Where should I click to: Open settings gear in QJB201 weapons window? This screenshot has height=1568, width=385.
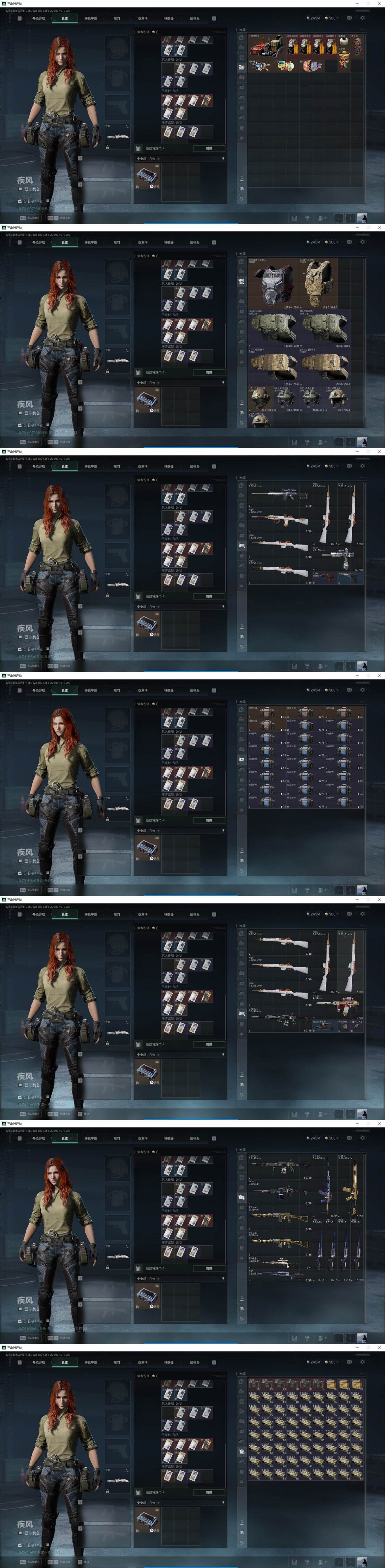click(x=363, y=1138)
